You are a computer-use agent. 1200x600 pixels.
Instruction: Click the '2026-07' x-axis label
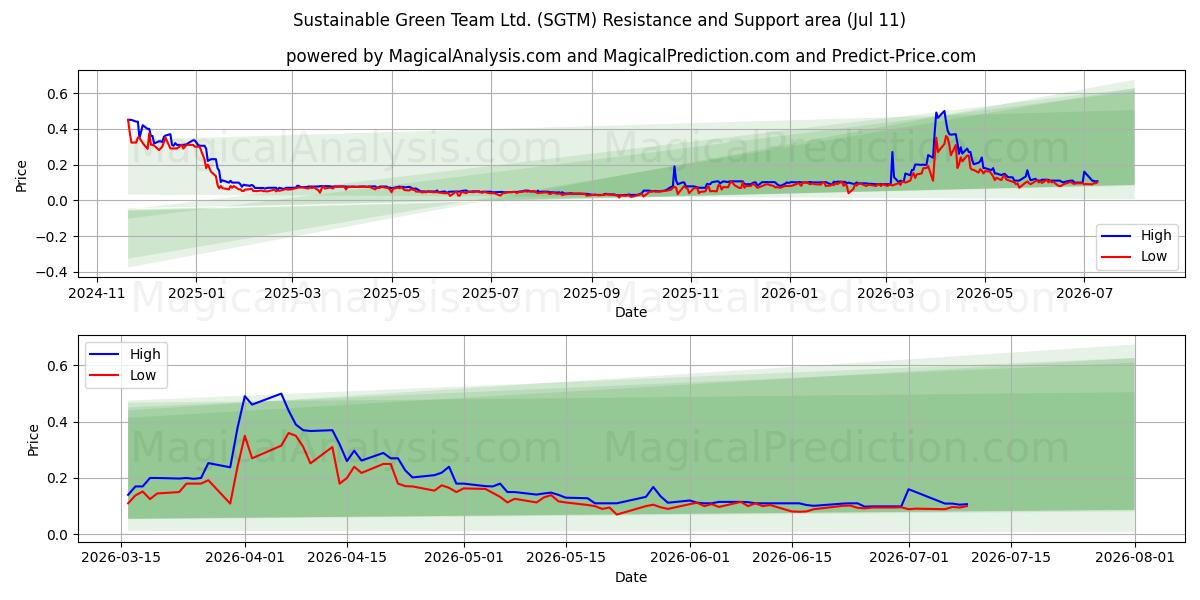point(1084,294)
